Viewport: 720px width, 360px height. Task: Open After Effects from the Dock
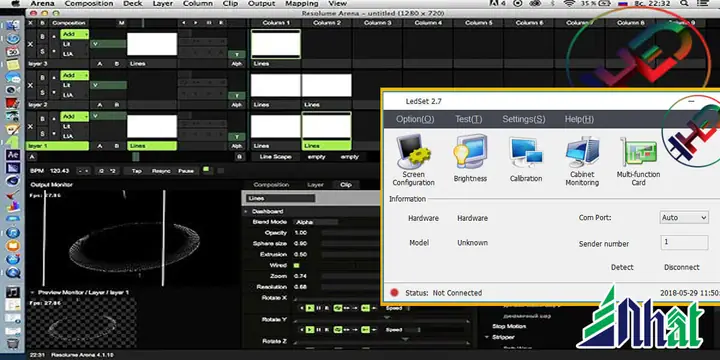point(13,155)
